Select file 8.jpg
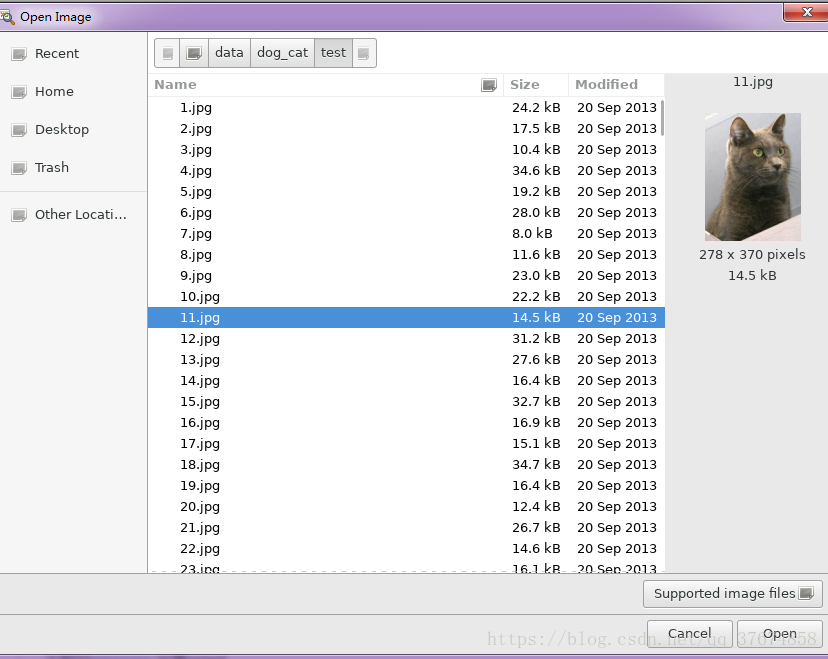This screenshot has width=828, height=659. point(406,255)
